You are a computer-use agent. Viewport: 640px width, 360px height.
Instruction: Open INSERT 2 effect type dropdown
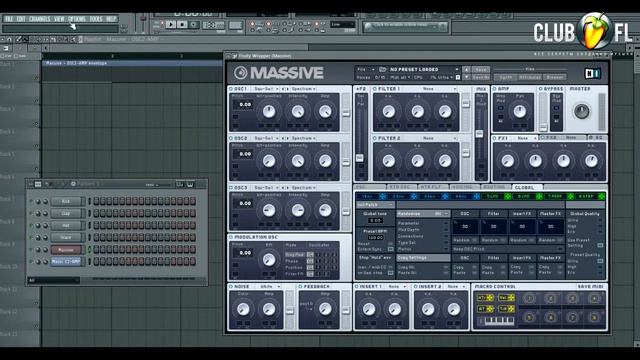pos(456,287)
